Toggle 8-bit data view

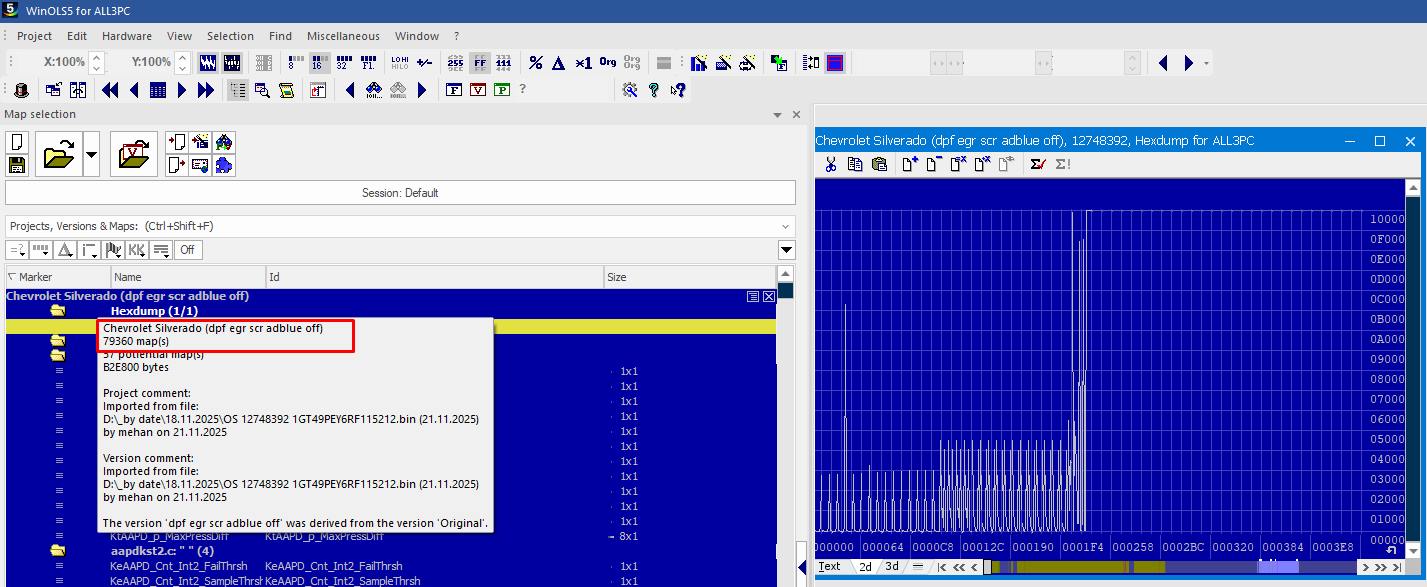(x=296, y=63)
